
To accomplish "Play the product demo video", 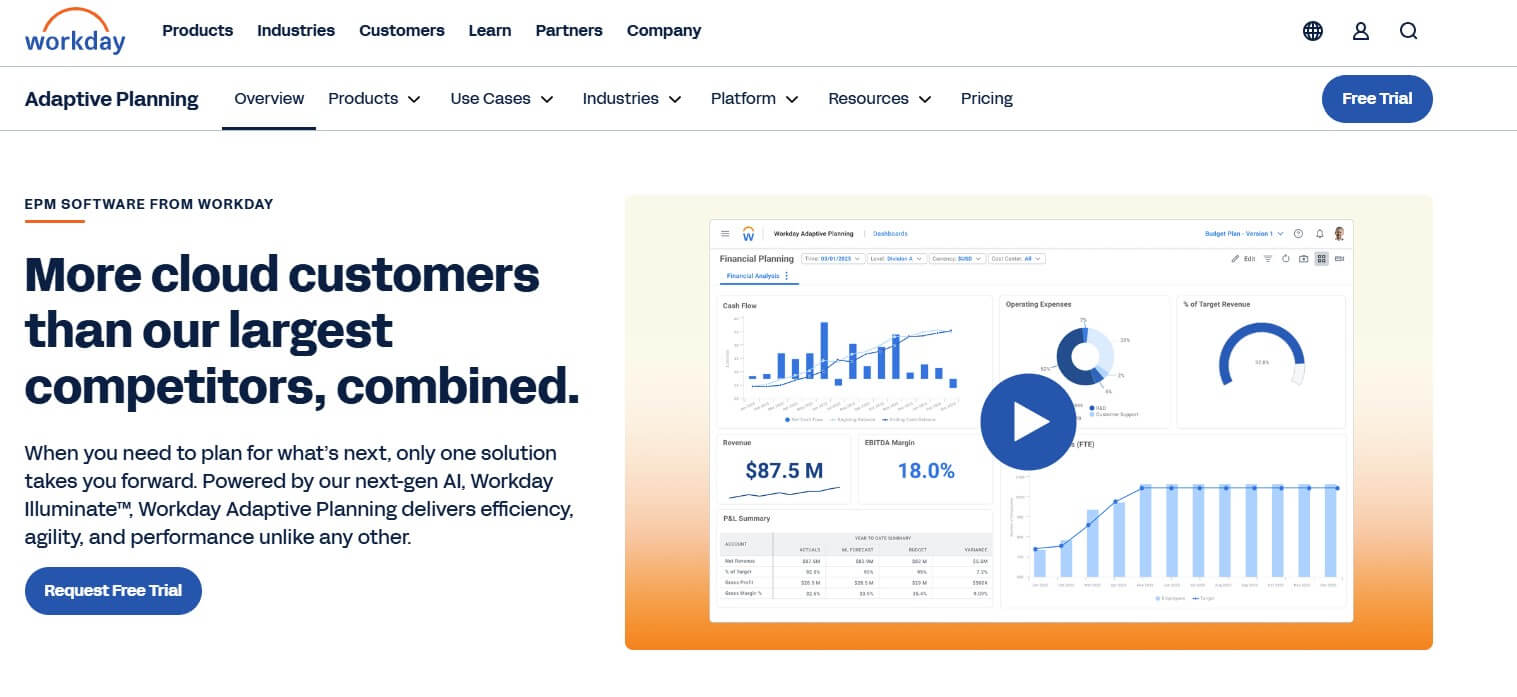I will 1028,421.
